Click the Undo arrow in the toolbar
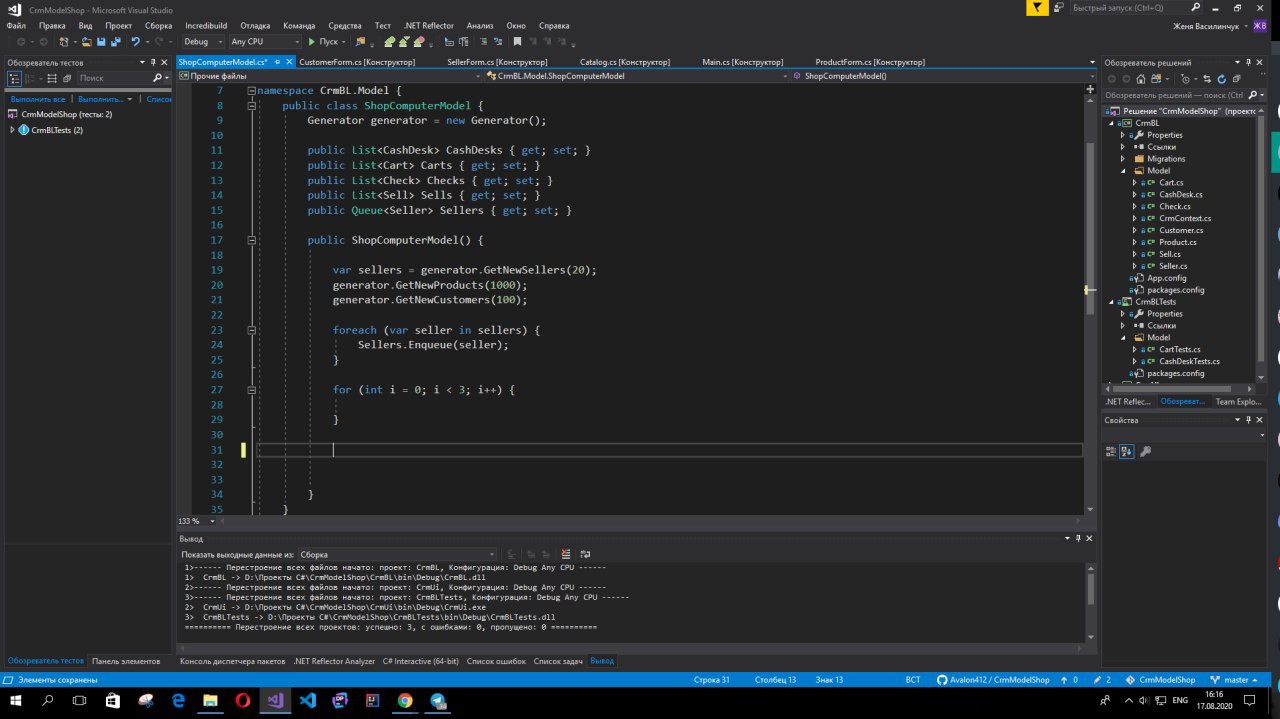1280x719 pixels. (135, 42)
